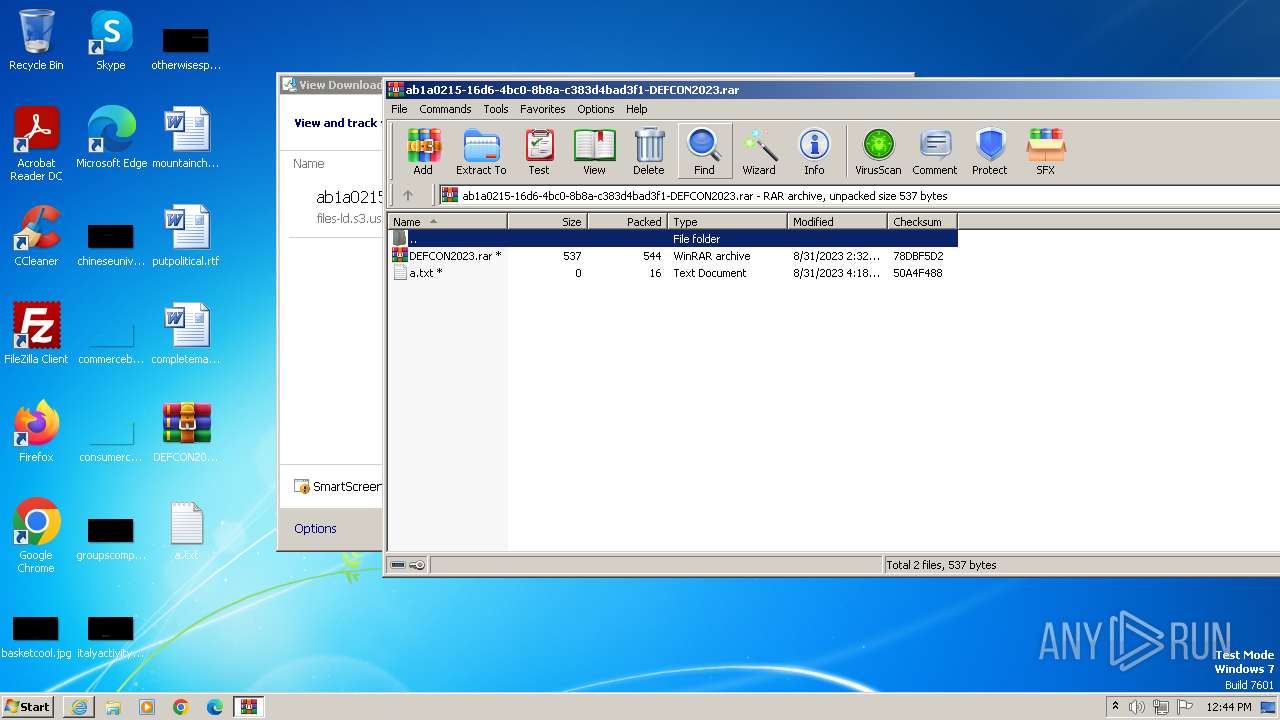Click the Protect shield icon
The image size is (1280, 720).
pos(990,151)
